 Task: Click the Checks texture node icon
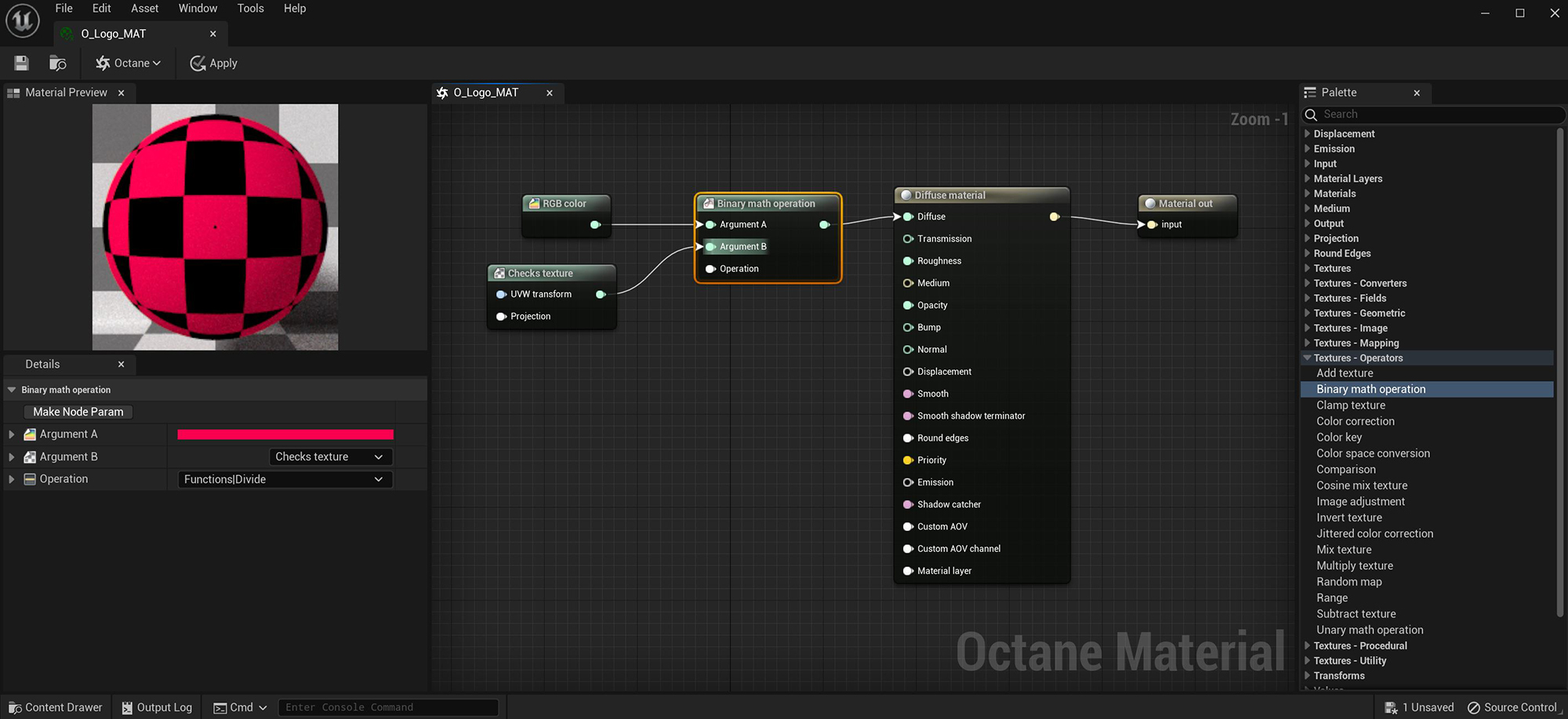click(x=499, y=273)
